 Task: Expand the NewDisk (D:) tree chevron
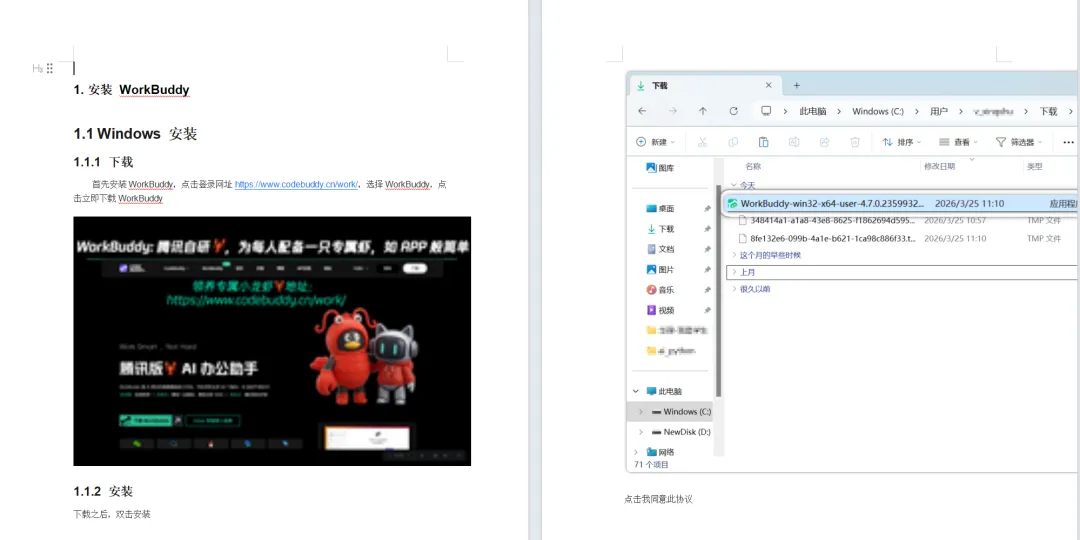click(641, 432)
